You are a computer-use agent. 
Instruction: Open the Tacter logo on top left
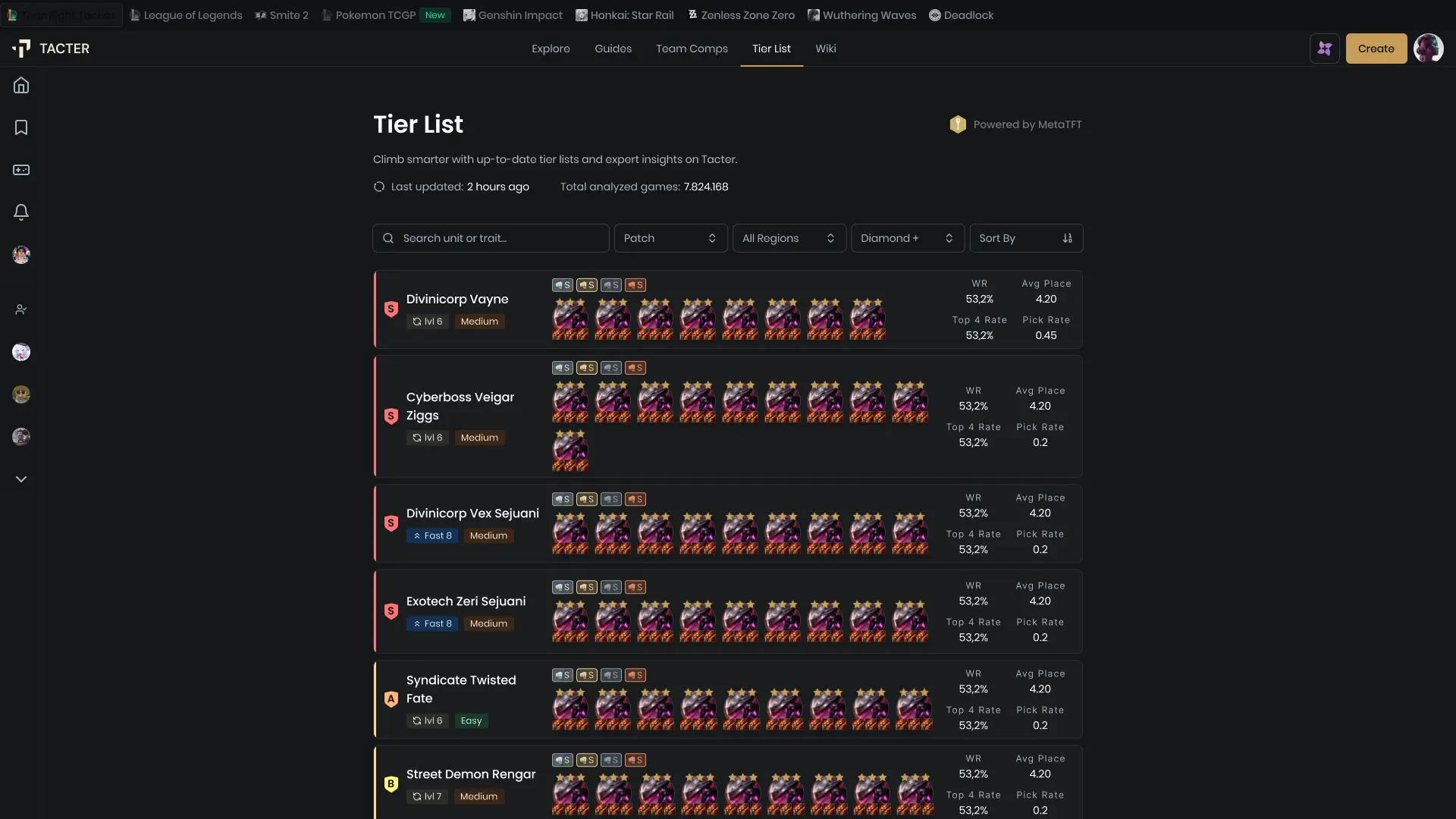(x=51, y=48)
